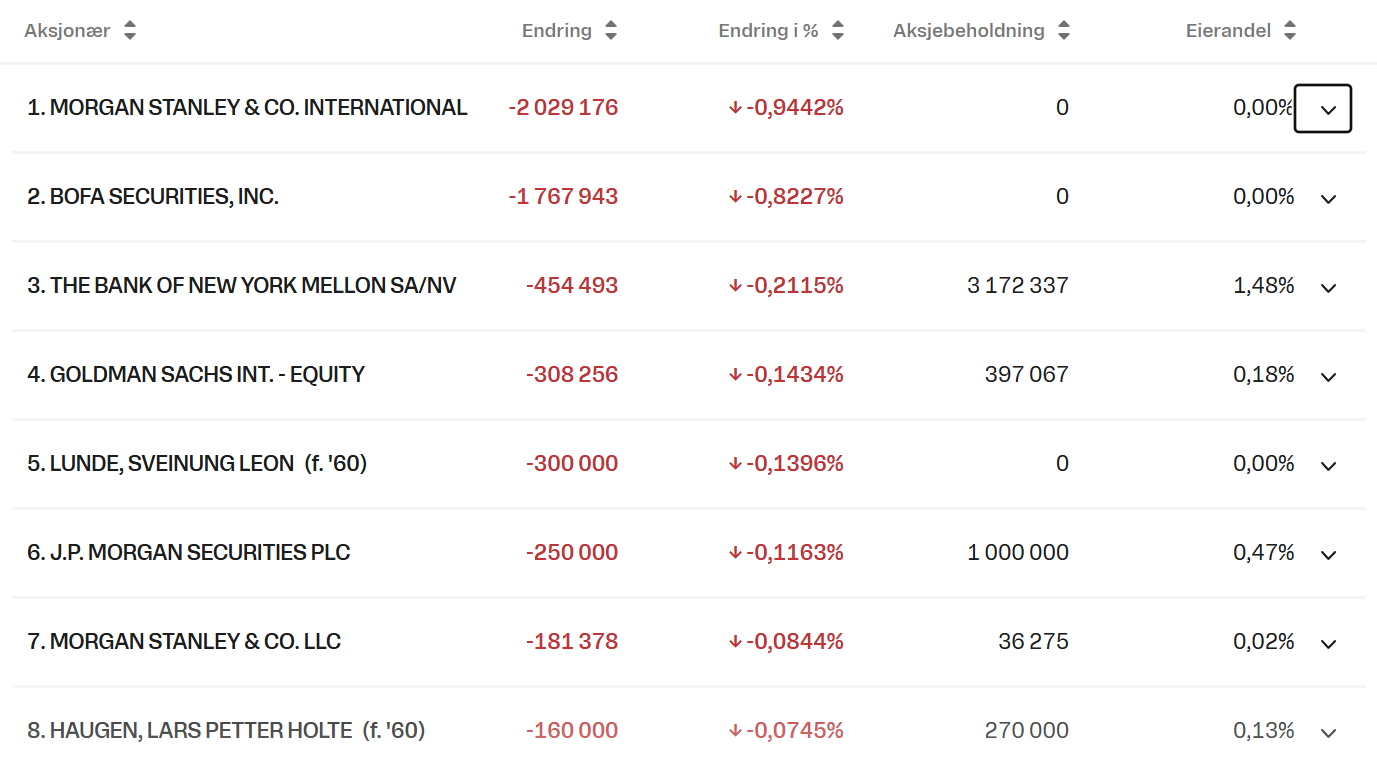This screenshot has height=773, width=1377.
Task: Sort by Endring i % arrows
Action: 838,31
